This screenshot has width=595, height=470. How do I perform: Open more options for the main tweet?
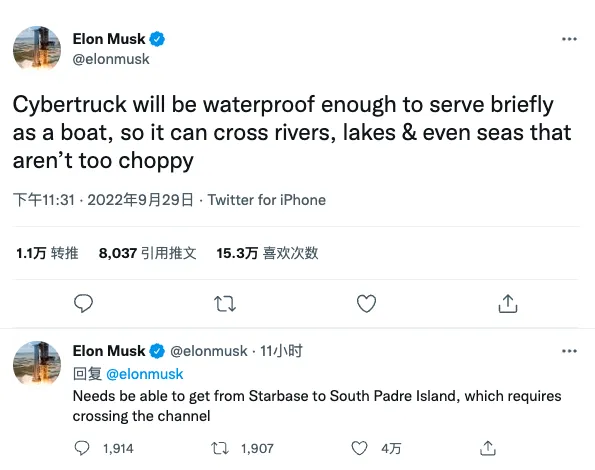pyautogui.click(x=570, y=39)
